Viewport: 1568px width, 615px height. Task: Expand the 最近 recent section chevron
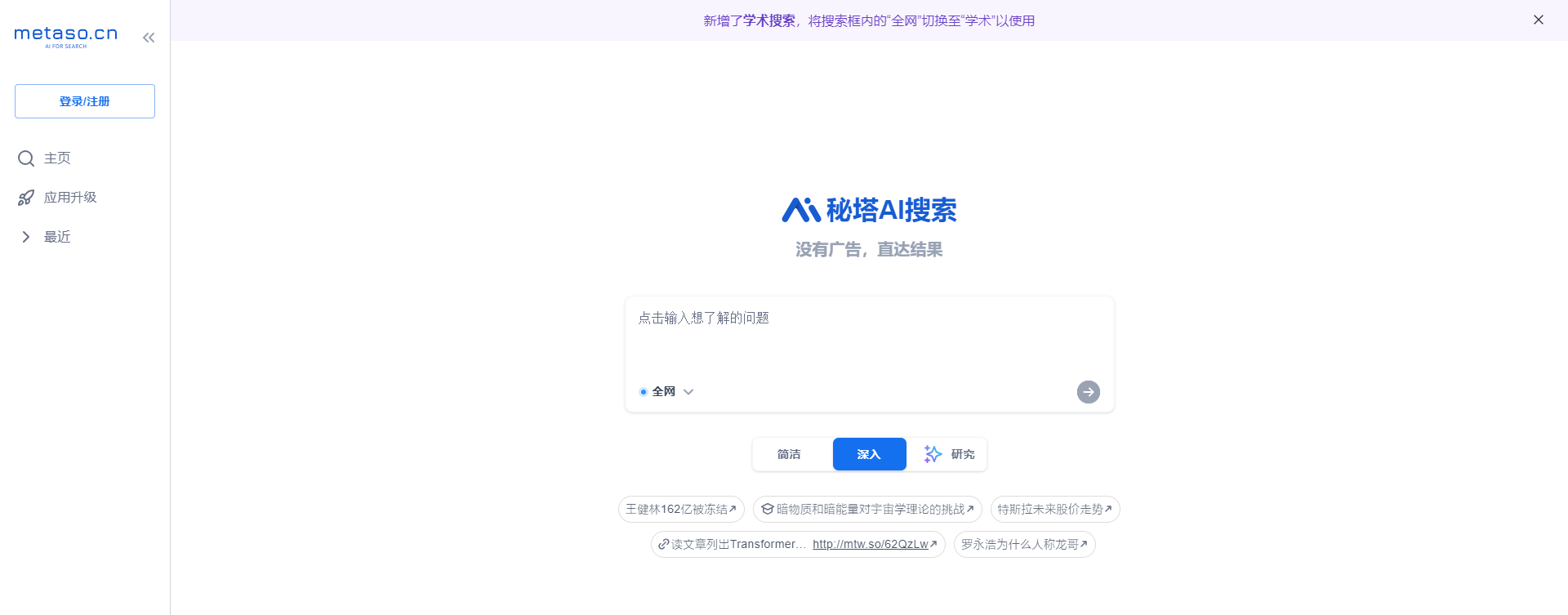26,237
